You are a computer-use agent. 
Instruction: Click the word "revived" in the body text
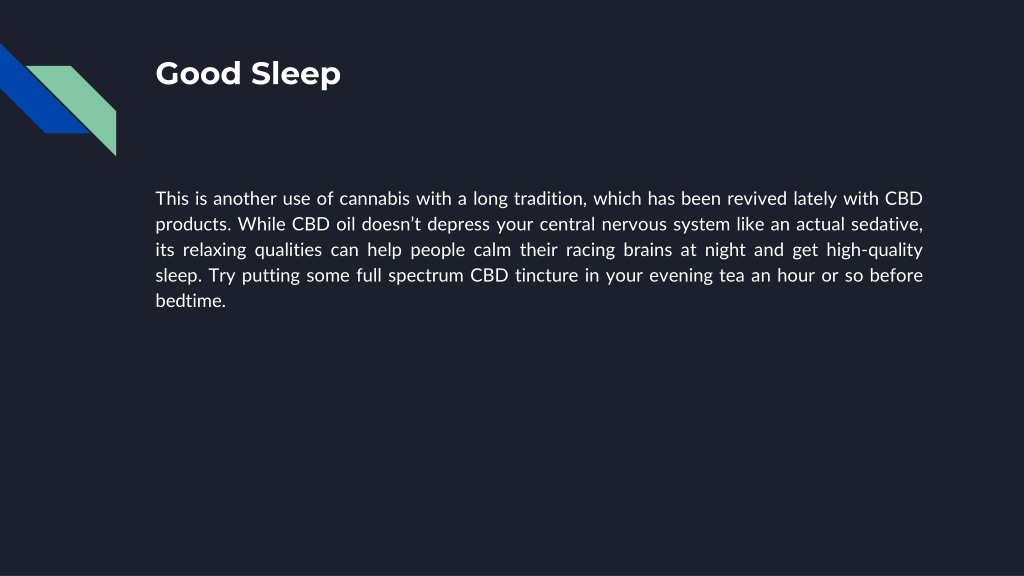pyautogui.click(x=757, y=198)
